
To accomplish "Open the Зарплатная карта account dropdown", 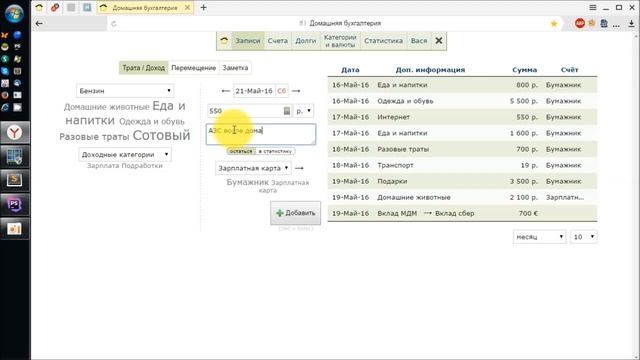I will click(253, 168).
